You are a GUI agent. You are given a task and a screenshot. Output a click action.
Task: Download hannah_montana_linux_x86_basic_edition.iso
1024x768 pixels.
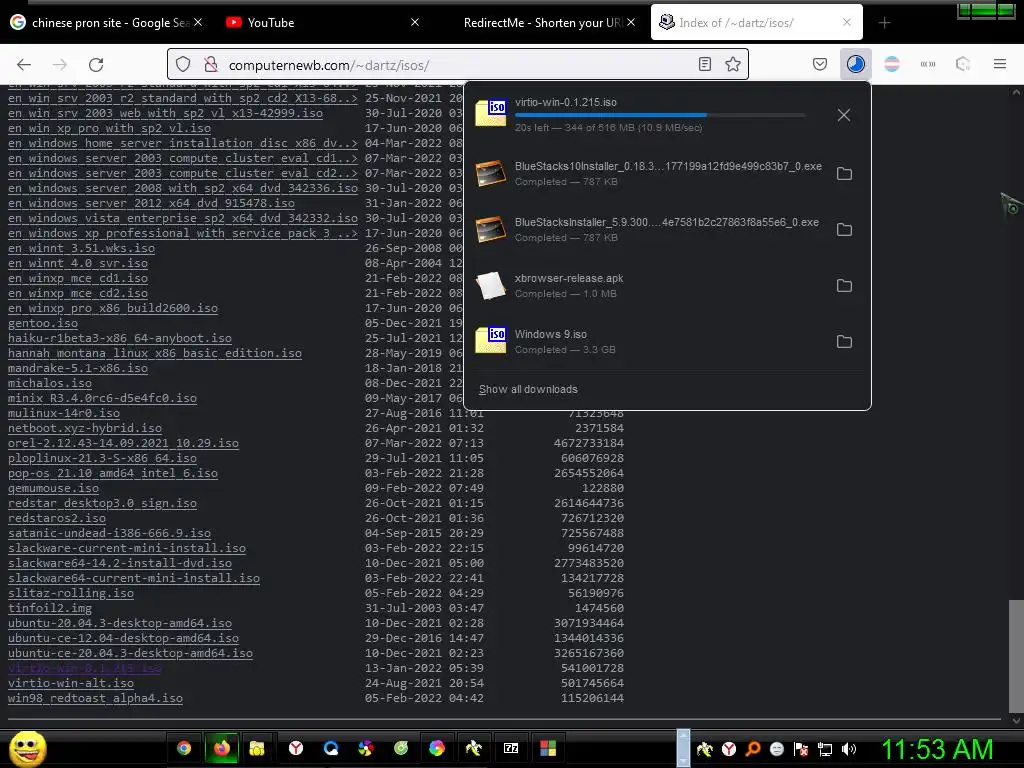tap(155, 353)
